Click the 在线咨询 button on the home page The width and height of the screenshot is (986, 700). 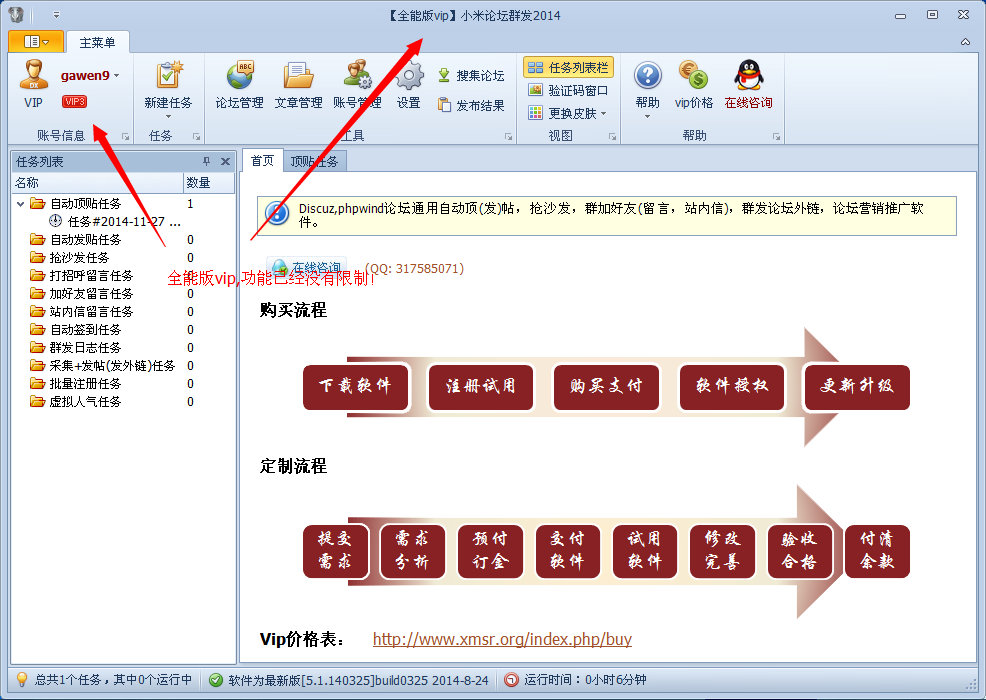click(x=307, y=267)
